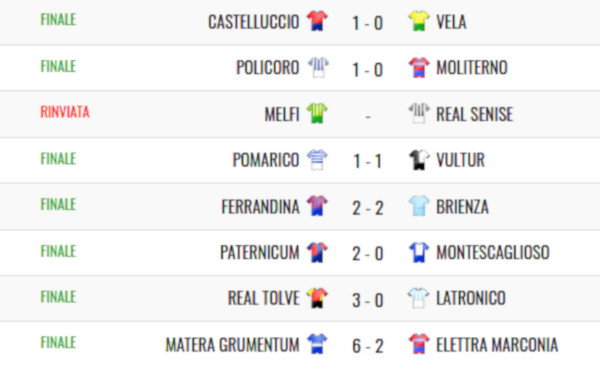The width and height of the screenshot is (600, 365).
Task: Click the Melfi green striped jersey icon
Action: pos(317,113)
